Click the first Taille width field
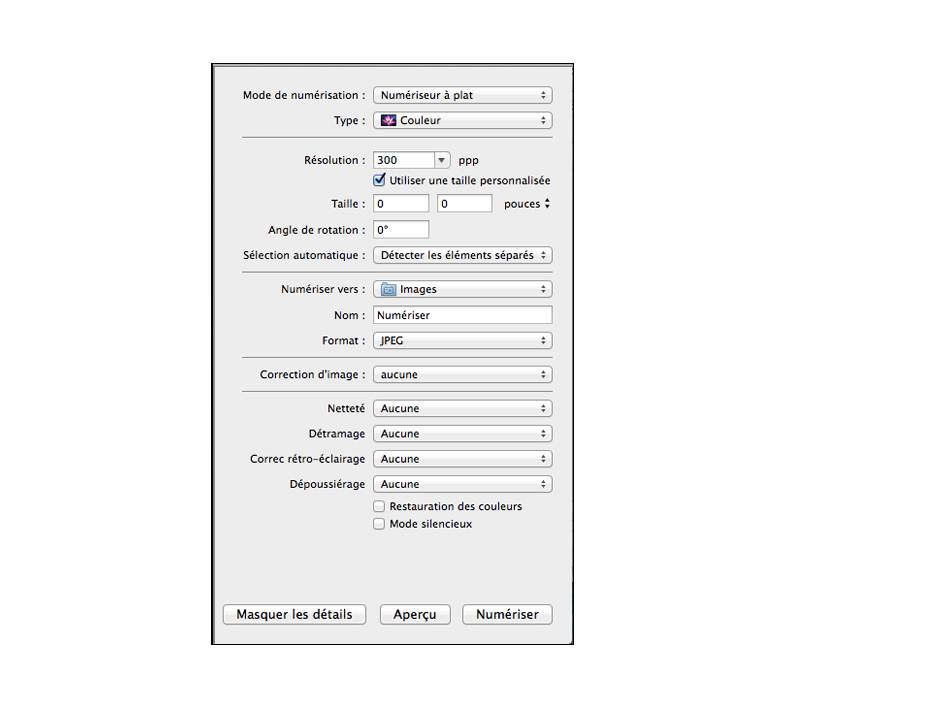 [401, 204]
